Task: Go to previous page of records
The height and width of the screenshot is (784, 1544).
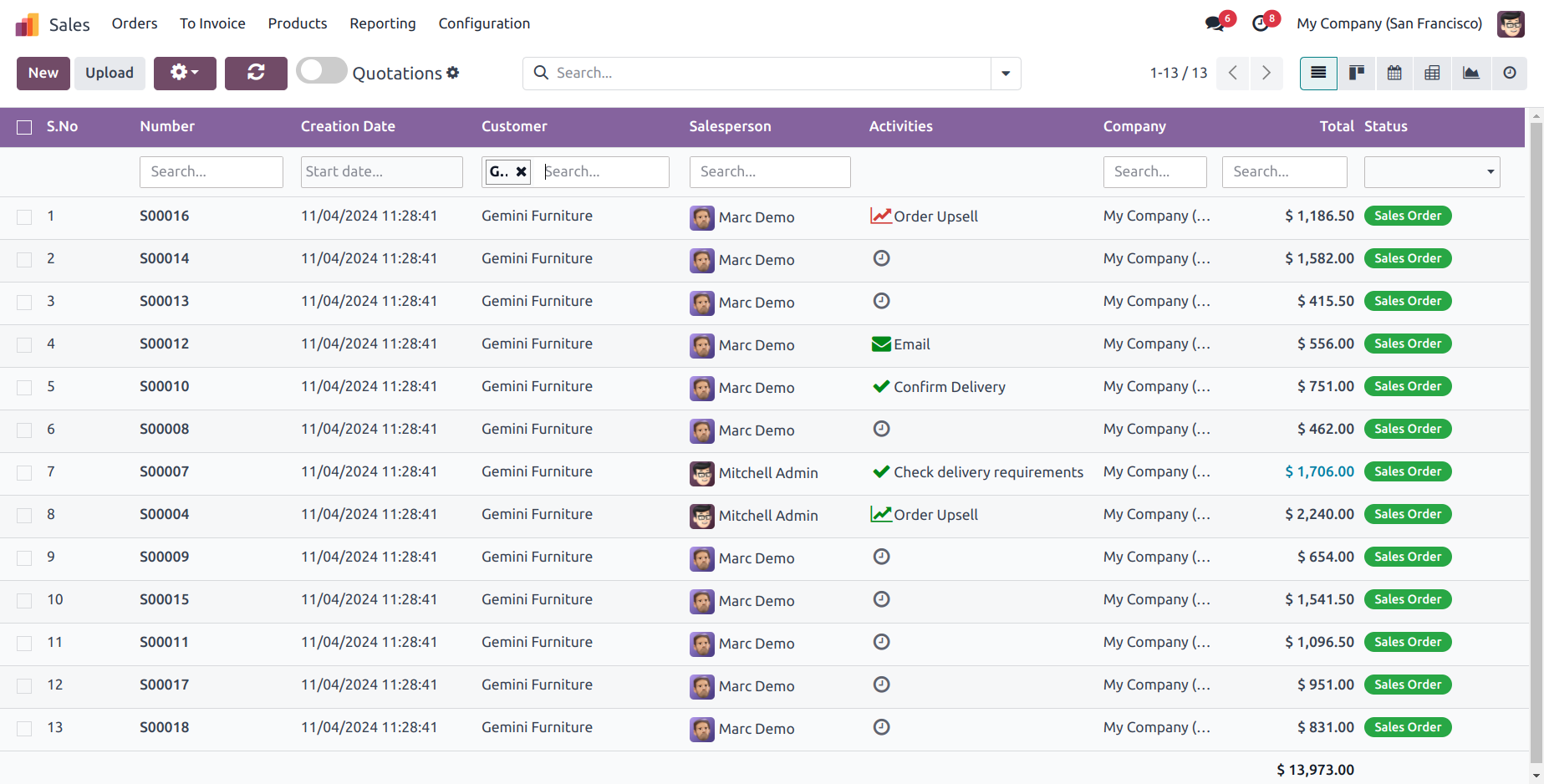Action: pyautogui.click(x=1233, y=73)
